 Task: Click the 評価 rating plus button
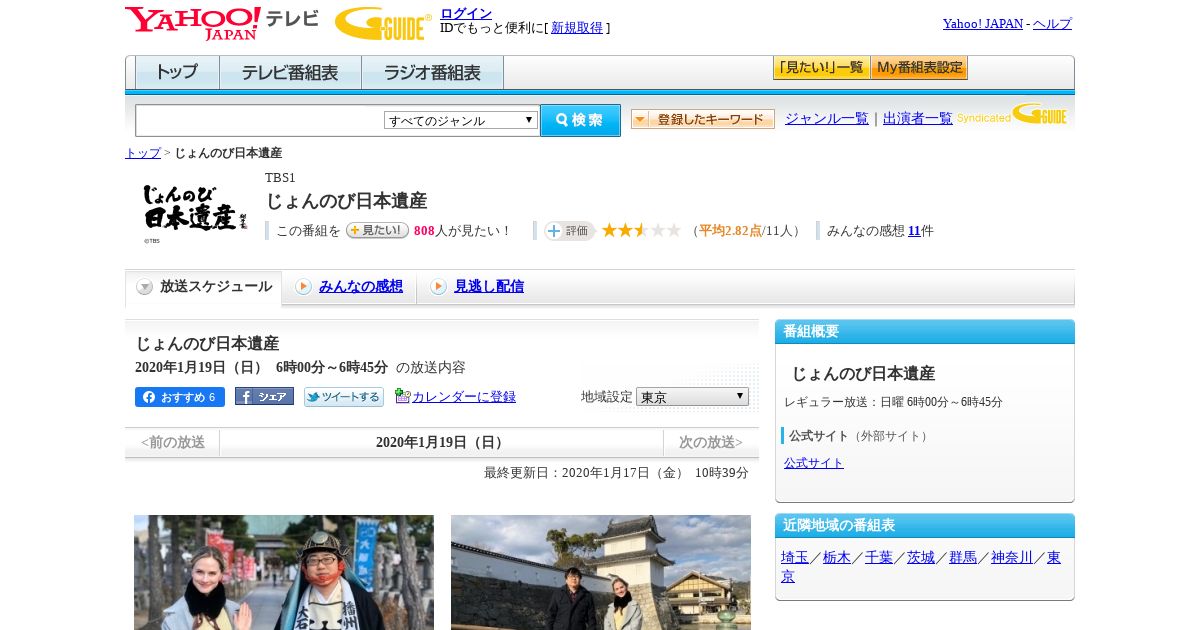[569, 231]
